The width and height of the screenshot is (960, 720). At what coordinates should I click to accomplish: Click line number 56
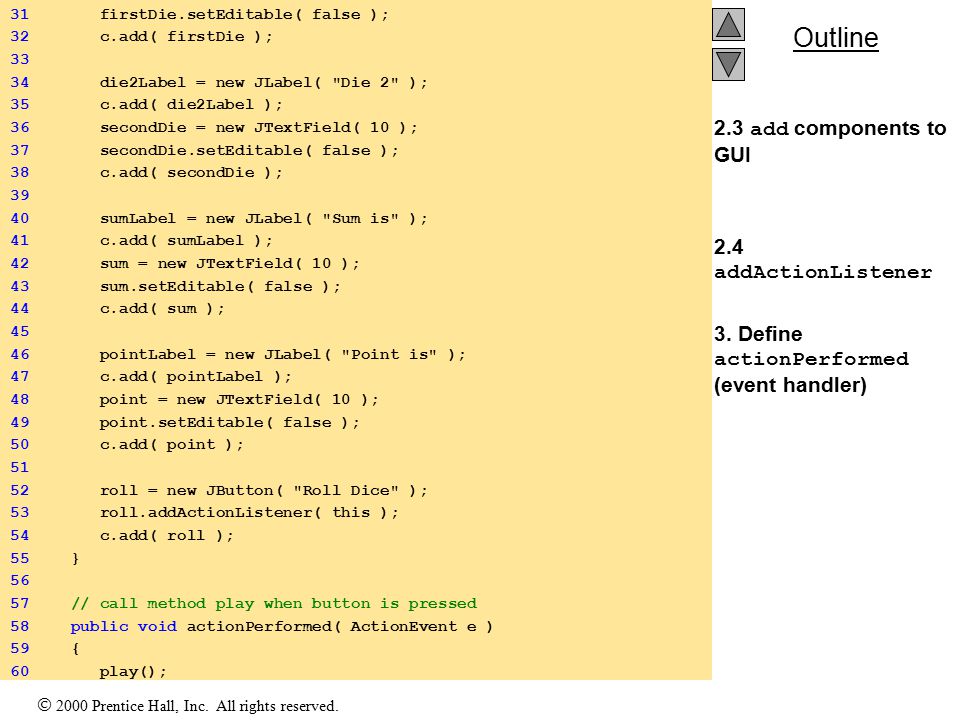[20, 580]
